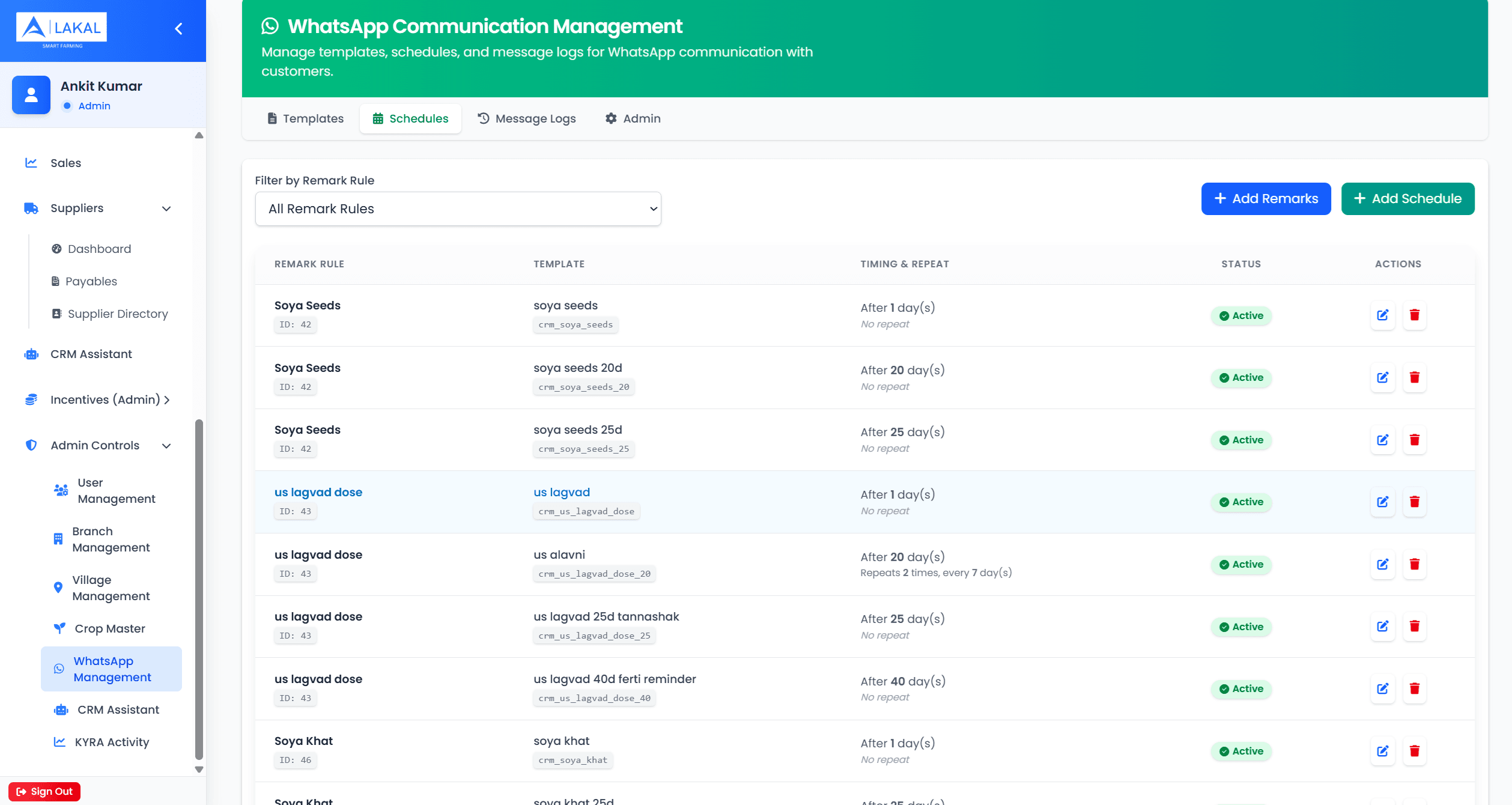
Task: Go to the Admin tab
Action: pyautogui.click(x=633, y=118)
